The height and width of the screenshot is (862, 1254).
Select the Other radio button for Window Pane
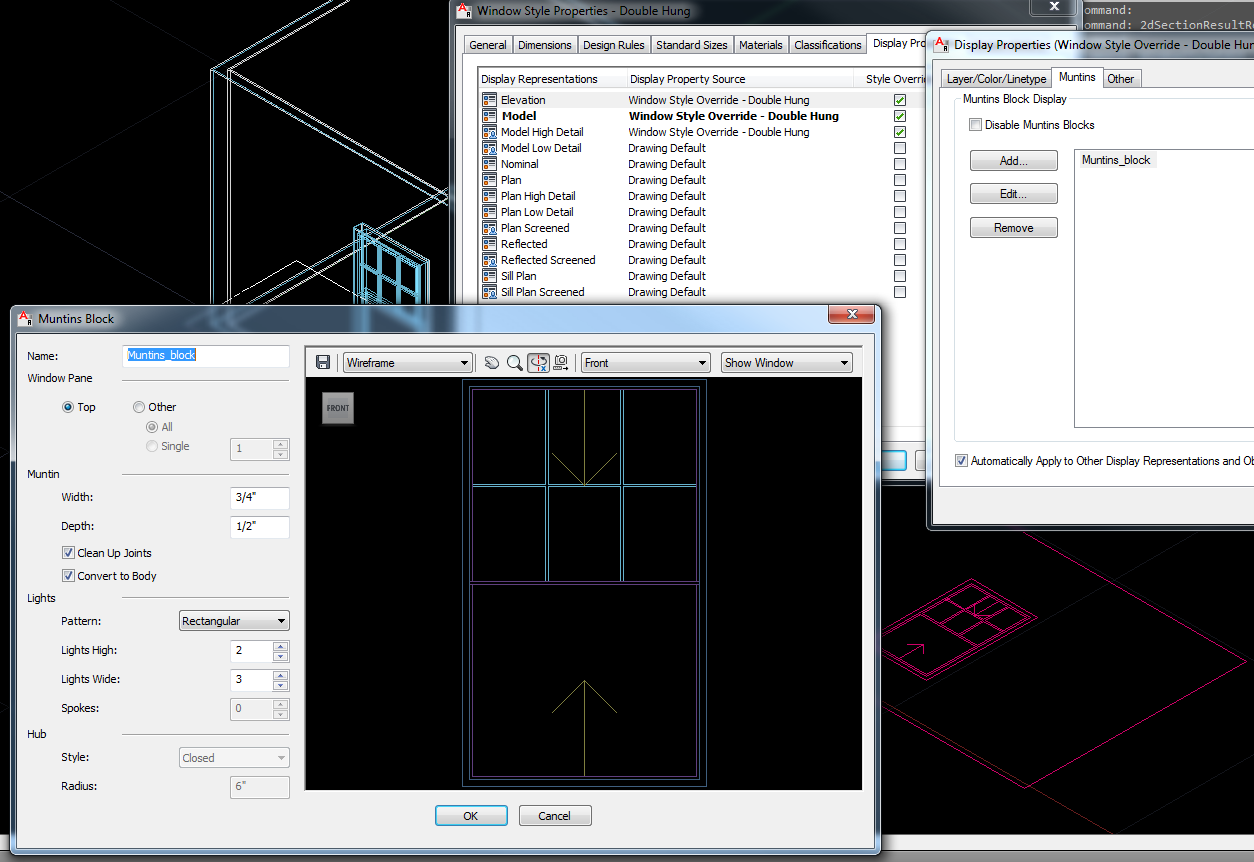138,406
